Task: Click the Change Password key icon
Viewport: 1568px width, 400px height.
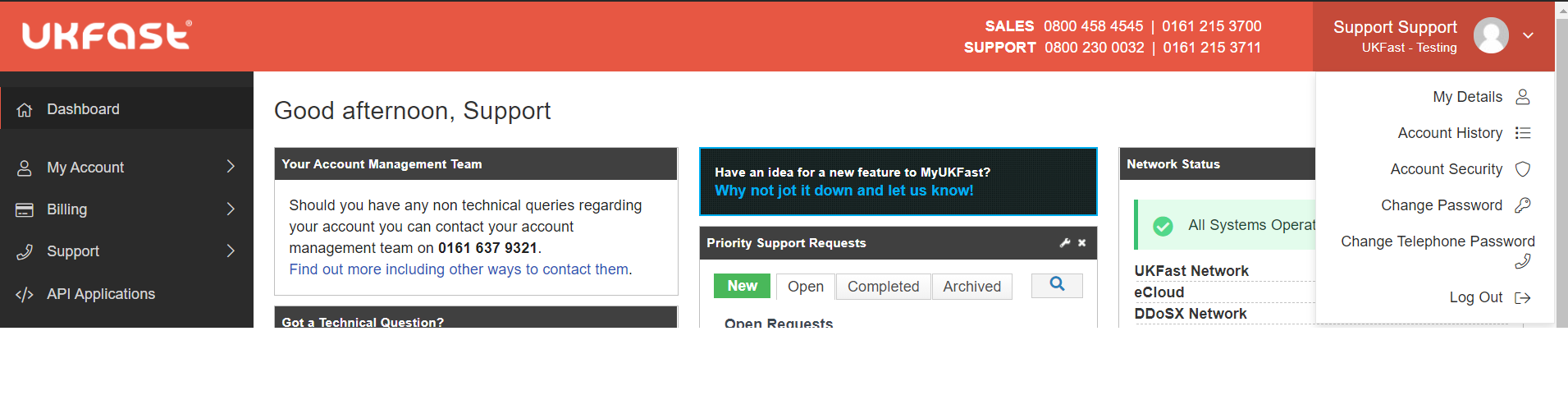Action: (x=1522, y=205)
